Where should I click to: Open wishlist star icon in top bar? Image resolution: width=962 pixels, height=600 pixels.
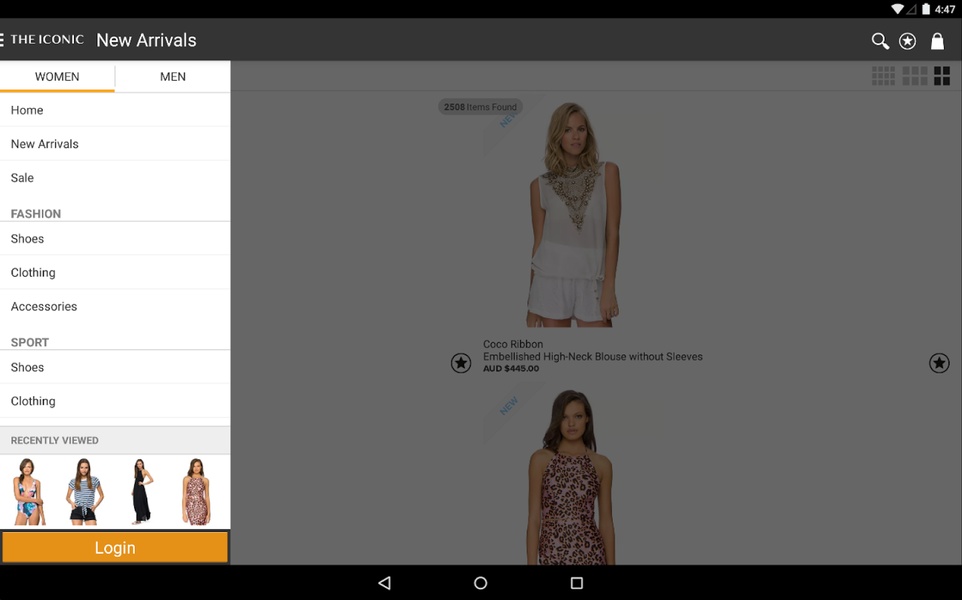click(907, 40)
